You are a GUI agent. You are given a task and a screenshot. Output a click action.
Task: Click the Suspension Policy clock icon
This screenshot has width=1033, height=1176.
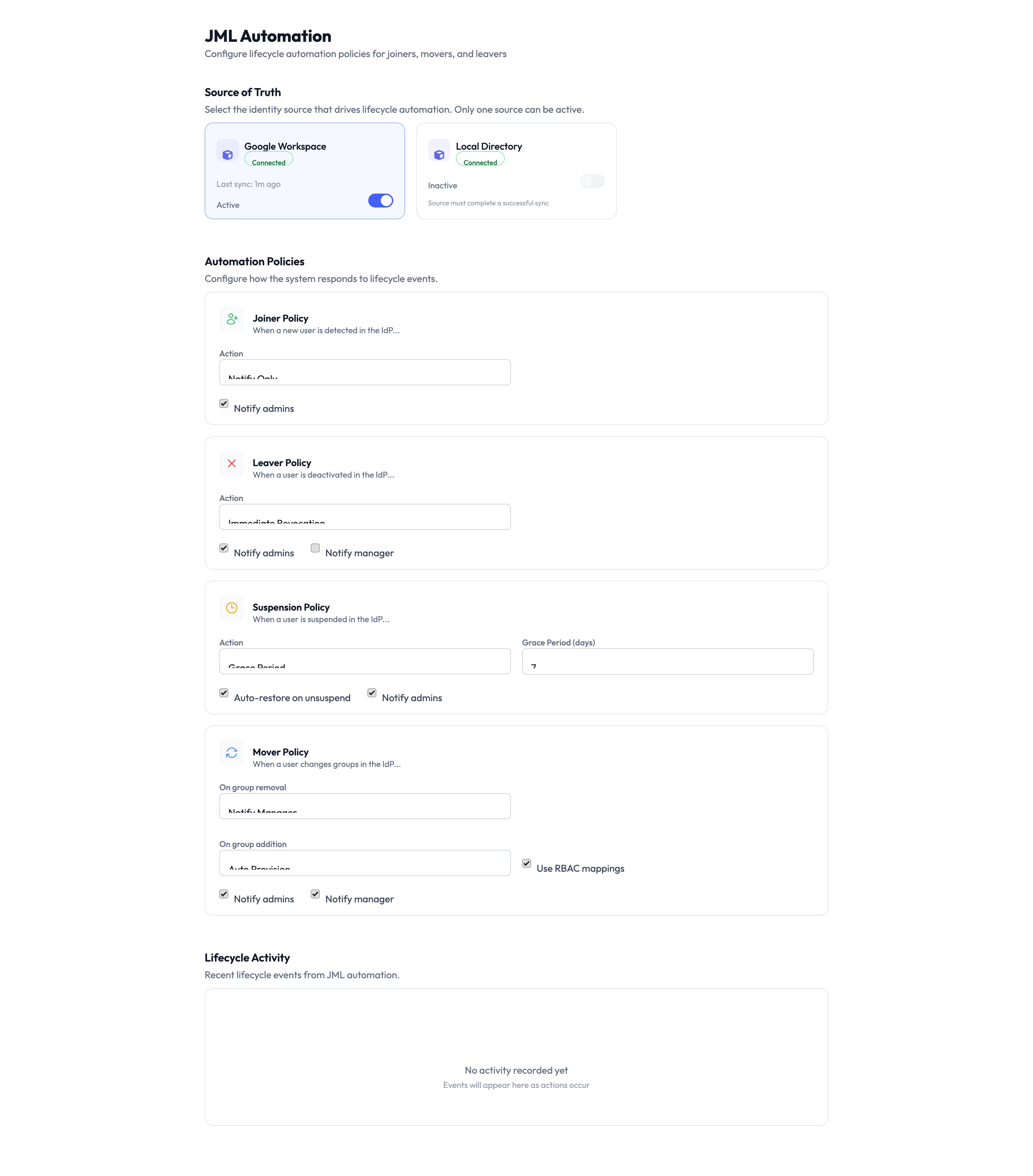(232, 607)
